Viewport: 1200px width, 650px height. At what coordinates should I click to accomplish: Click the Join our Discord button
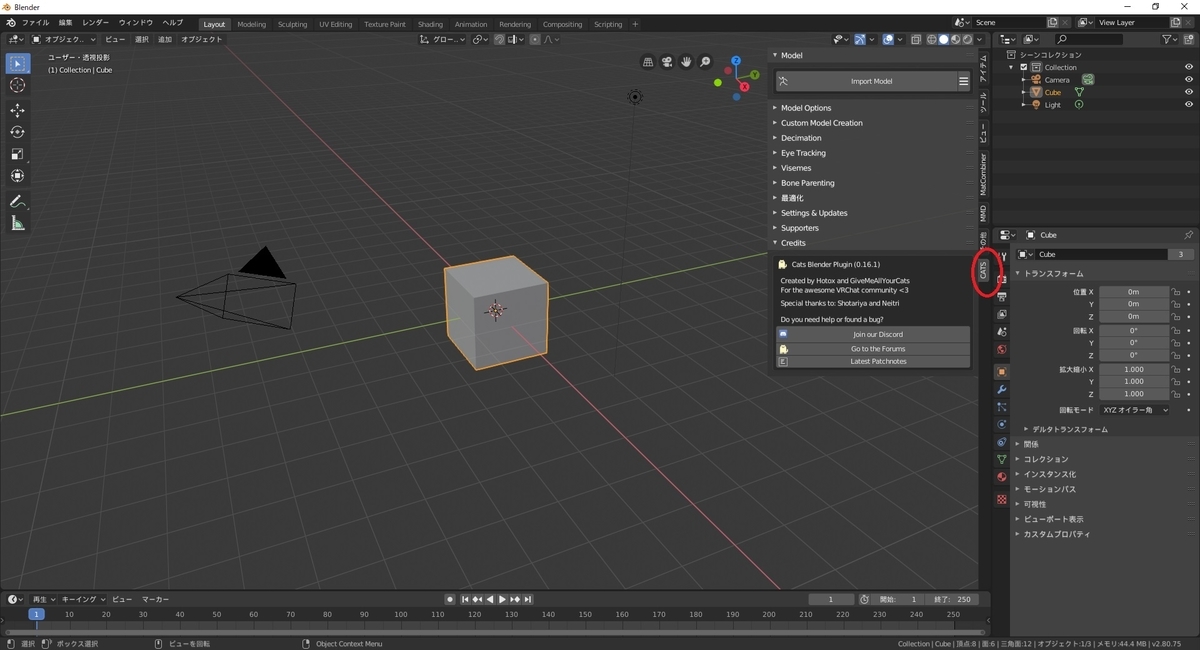[873, 334]
